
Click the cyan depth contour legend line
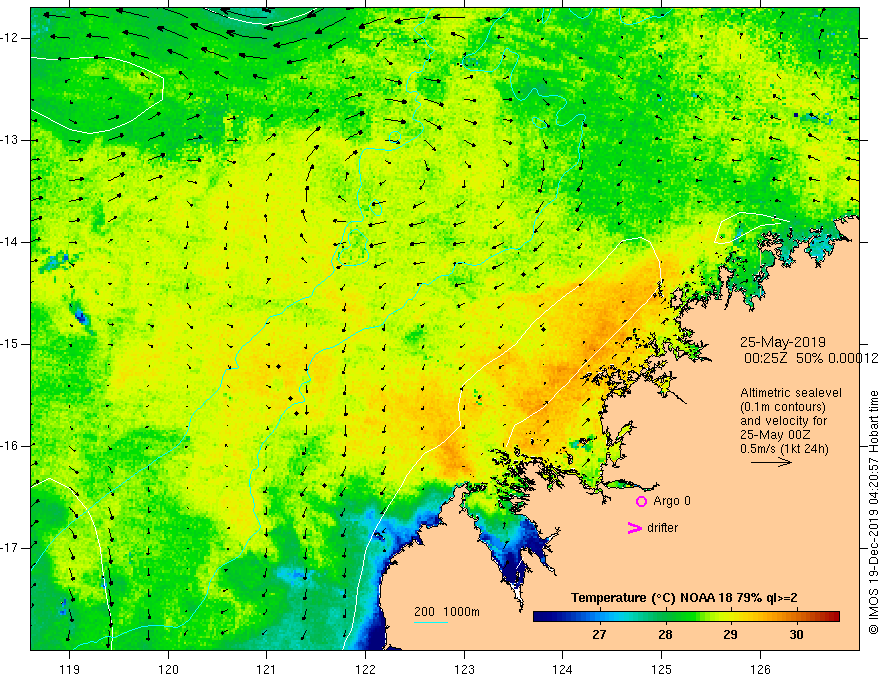click(430, 622)
